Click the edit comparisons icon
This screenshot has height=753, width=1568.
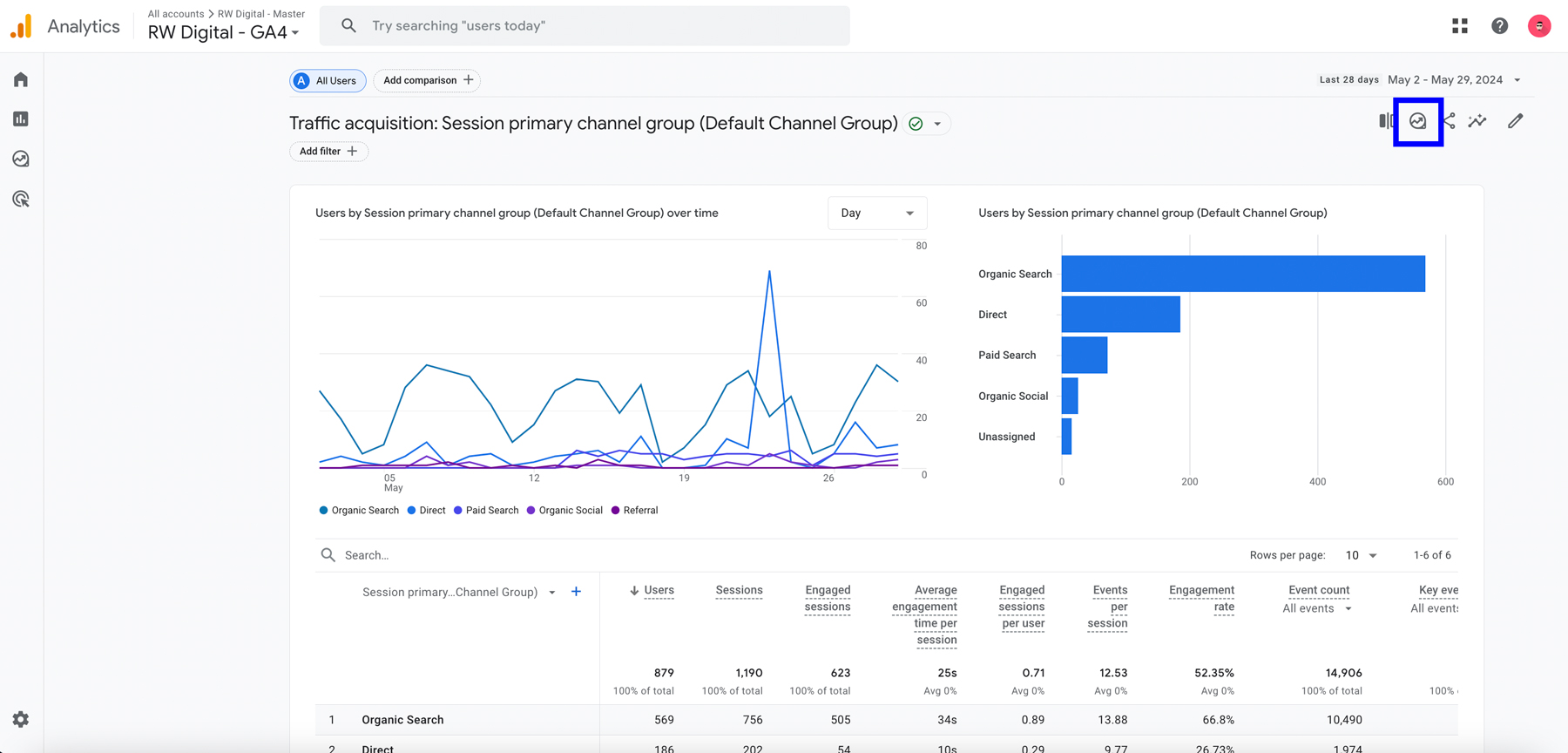pos(1385,121)
